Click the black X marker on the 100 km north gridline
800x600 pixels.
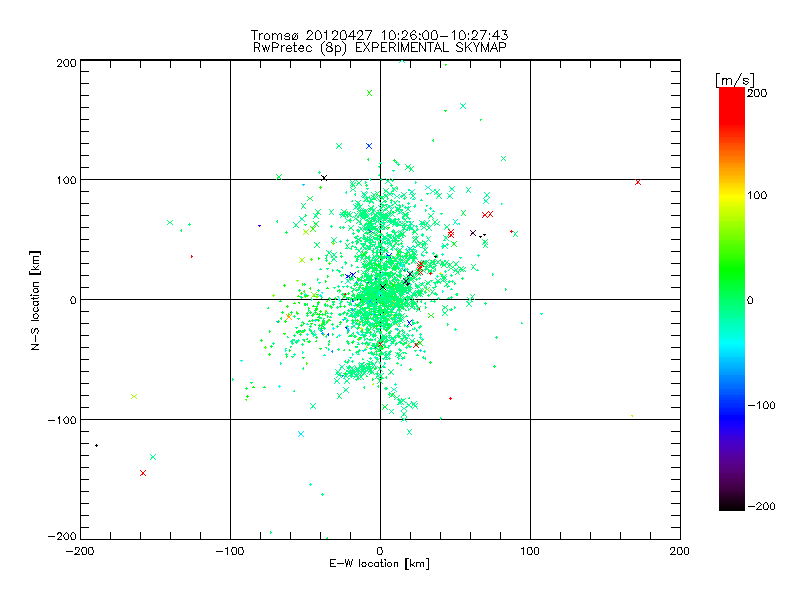(x=323, y=178)
